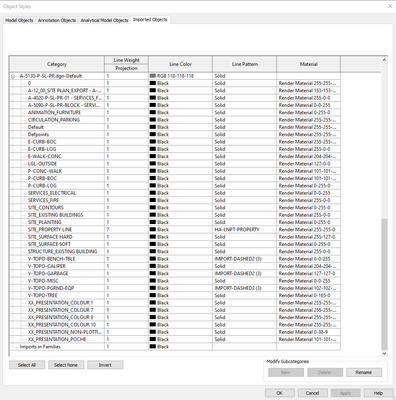This screenshot has height=400, width=396.
Task: Click Render Material 0-38-9 cell
Action: tap(308, 332)
